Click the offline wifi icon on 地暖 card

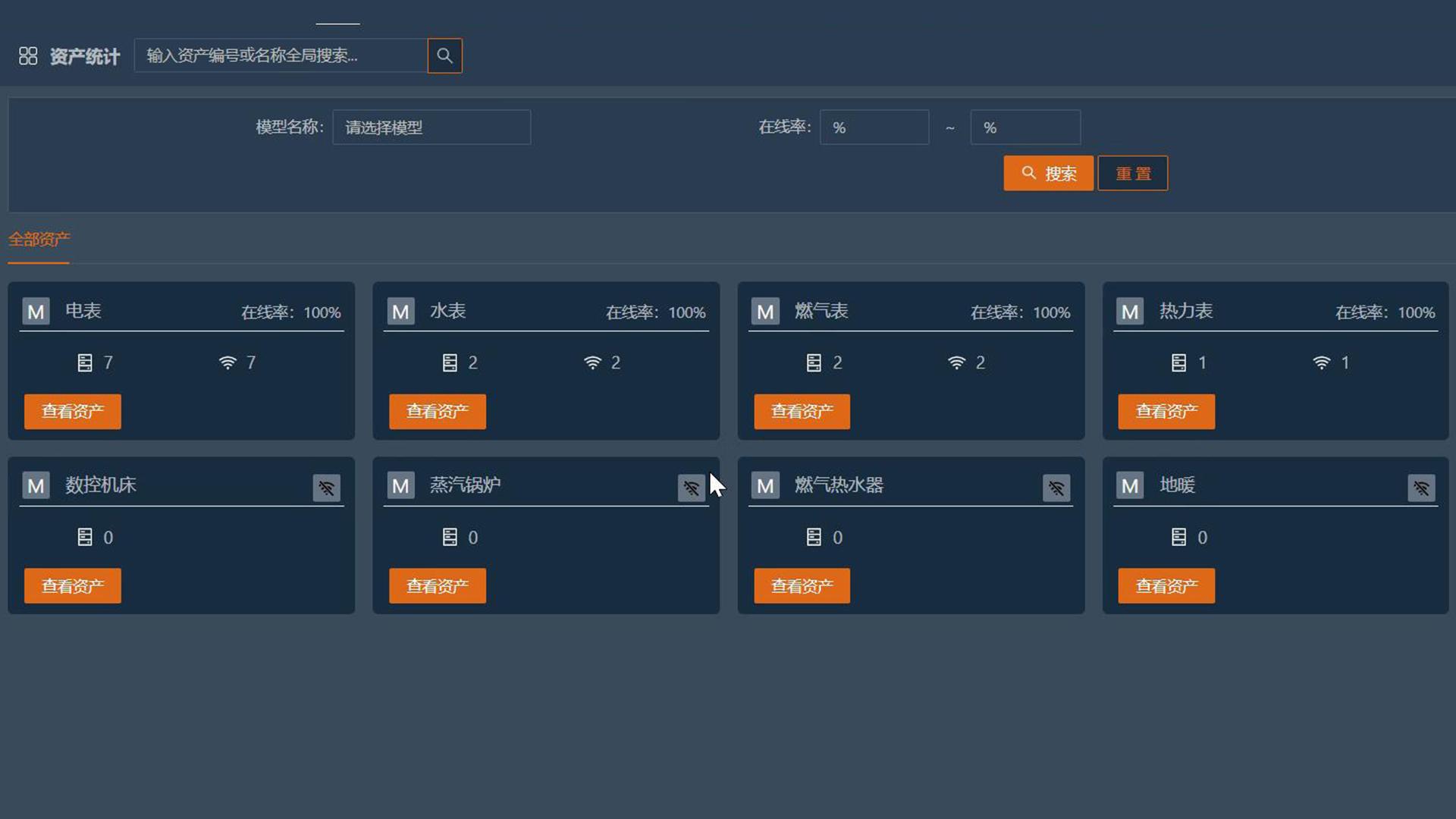[1422, 488]
